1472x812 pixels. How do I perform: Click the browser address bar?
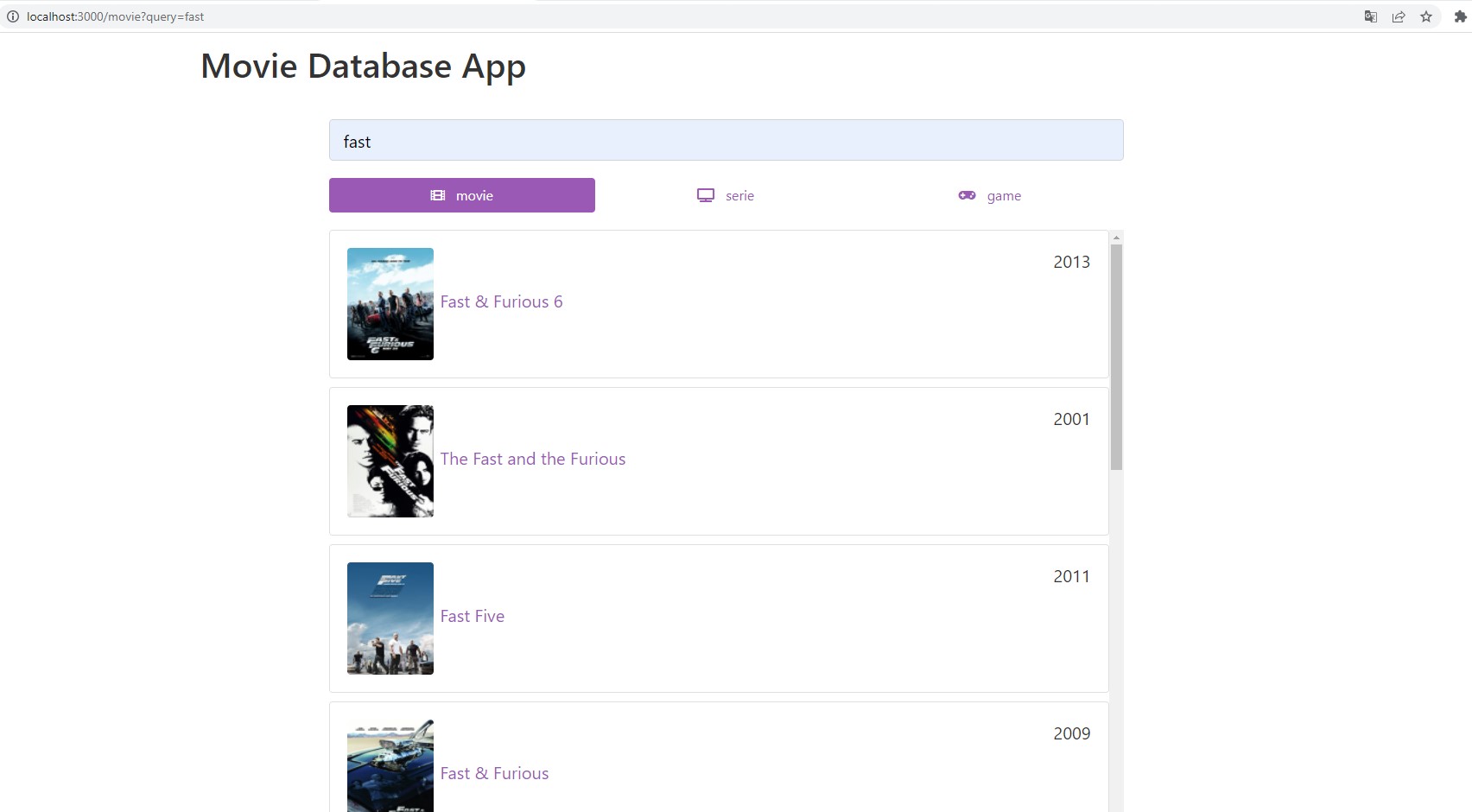tap(346, 16)
